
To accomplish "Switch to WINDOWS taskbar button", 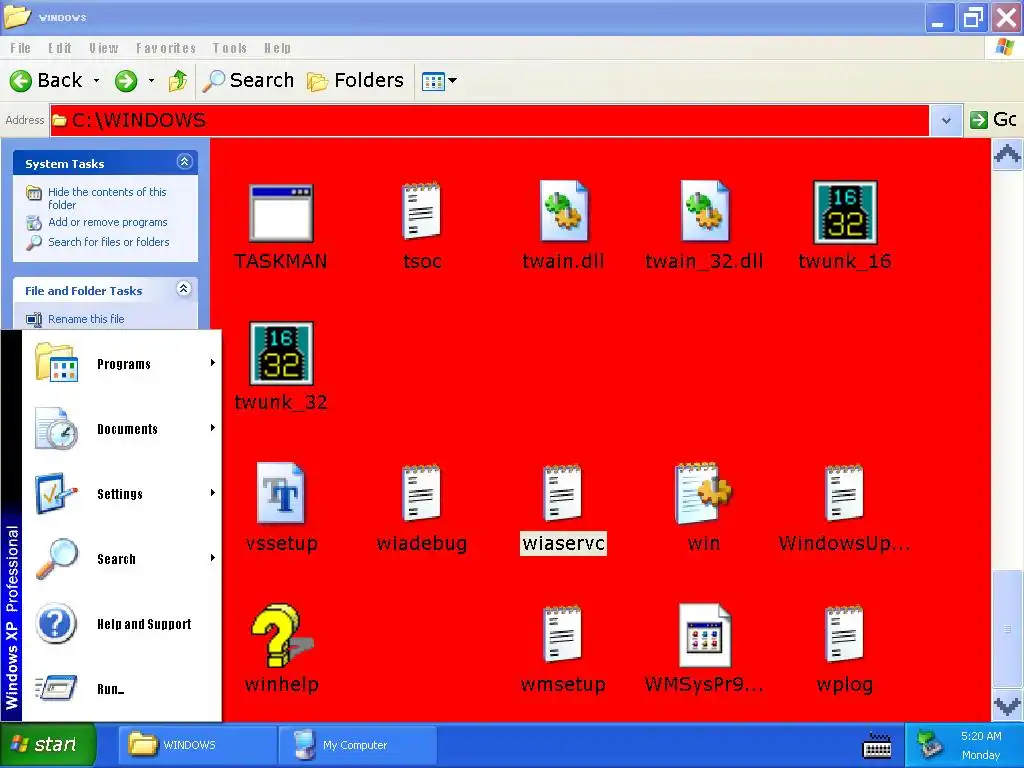I will (x=199, y=744).
